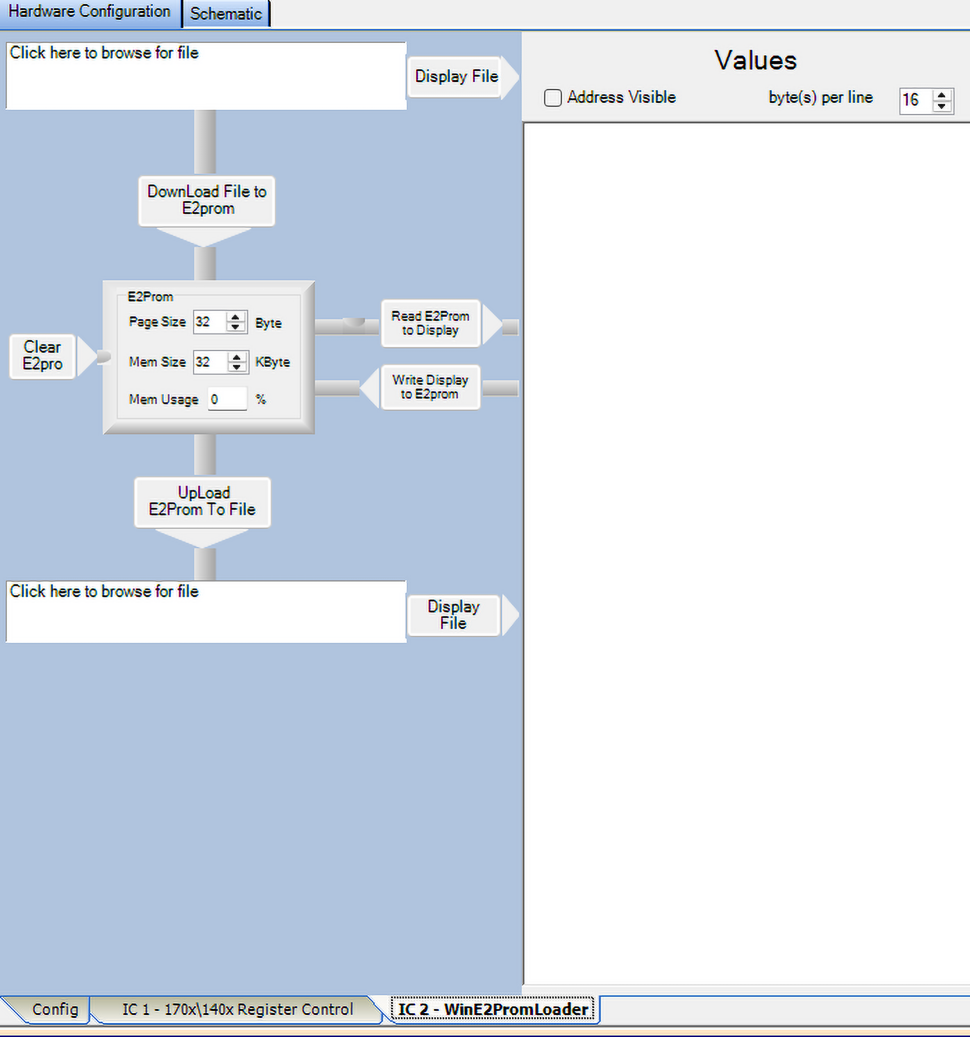
Task: Increase Mem Size with up arrow
Action: click(x=236, y=357)
